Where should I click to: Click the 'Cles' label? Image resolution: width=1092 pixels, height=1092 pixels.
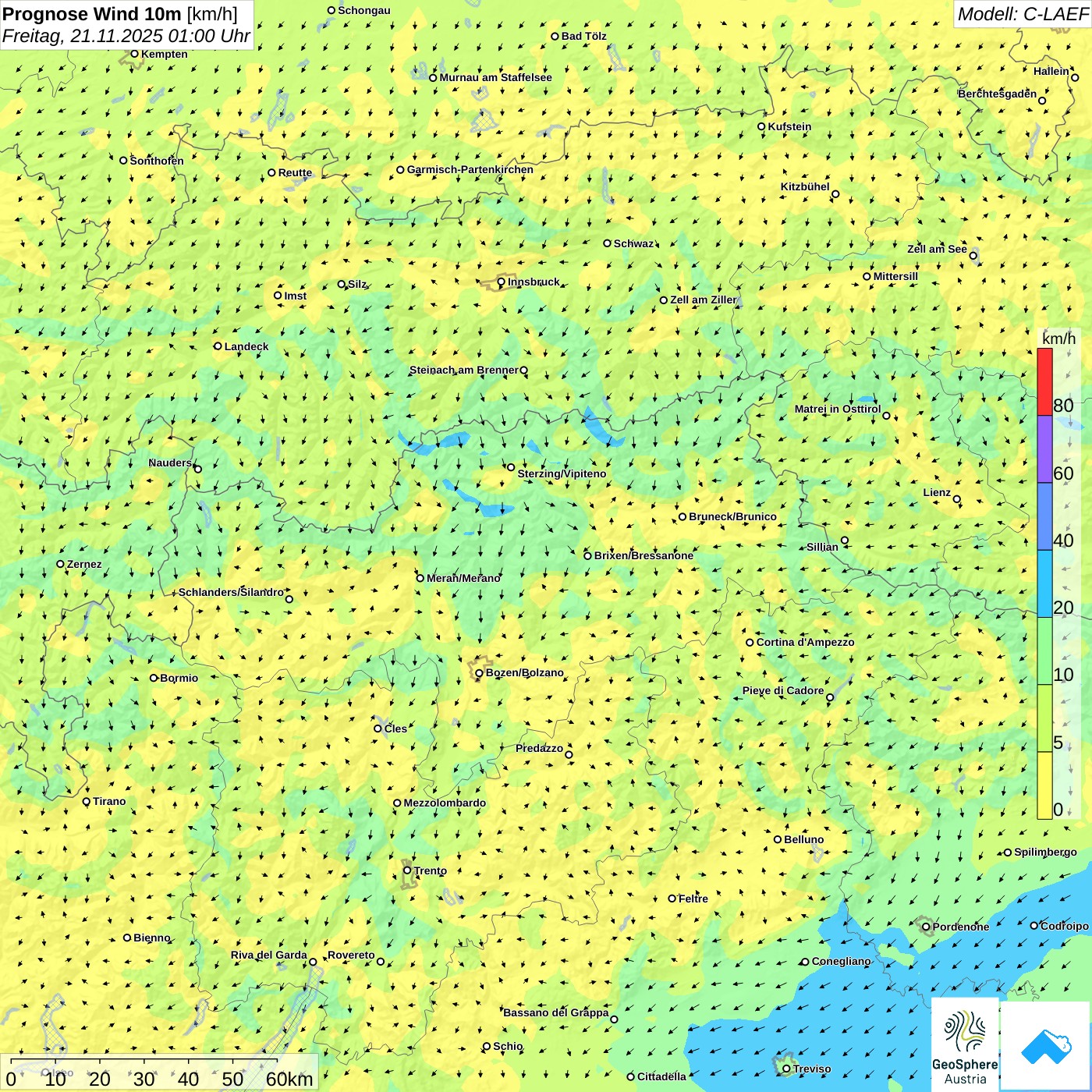(395, 729)
